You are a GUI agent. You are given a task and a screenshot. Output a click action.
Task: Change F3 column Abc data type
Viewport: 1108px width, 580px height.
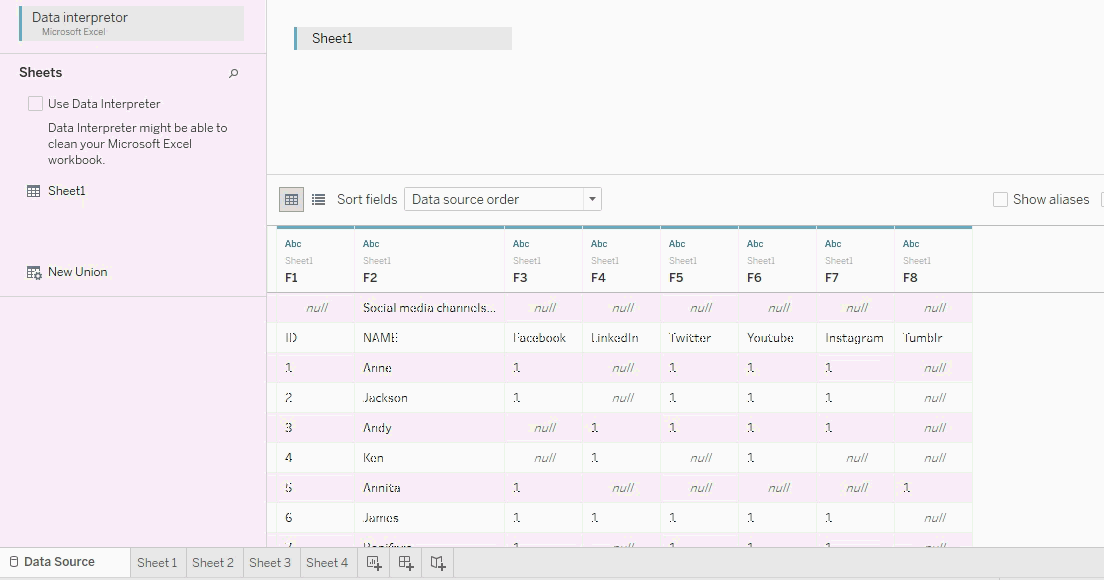click(x=521, y=244)
